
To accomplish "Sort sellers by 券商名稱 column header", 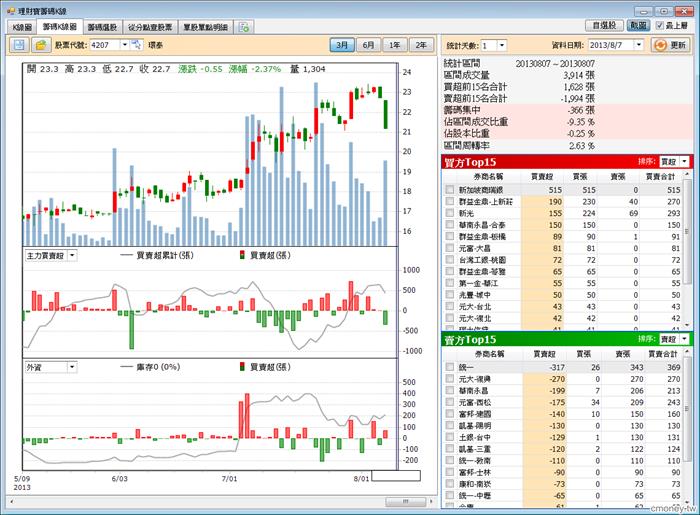I will 489,354.
